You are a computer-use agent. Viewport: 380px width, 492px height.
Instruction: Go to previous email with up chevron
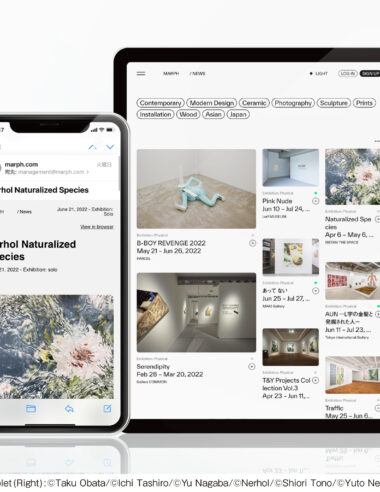coord(92,147)
